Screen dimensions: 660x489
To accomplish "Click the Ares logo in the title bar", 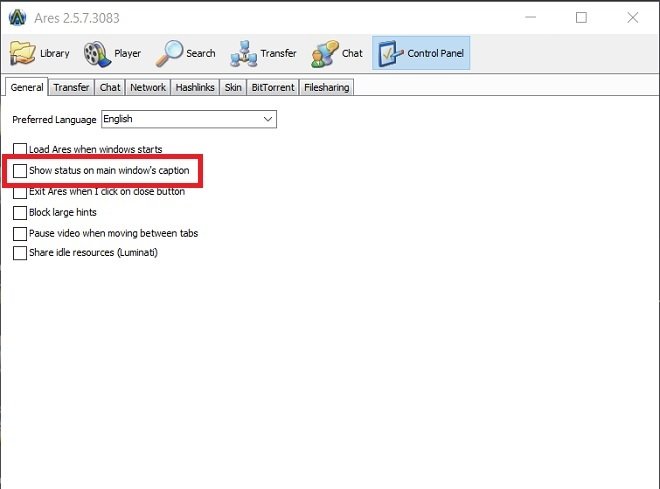I will [18, 18].
